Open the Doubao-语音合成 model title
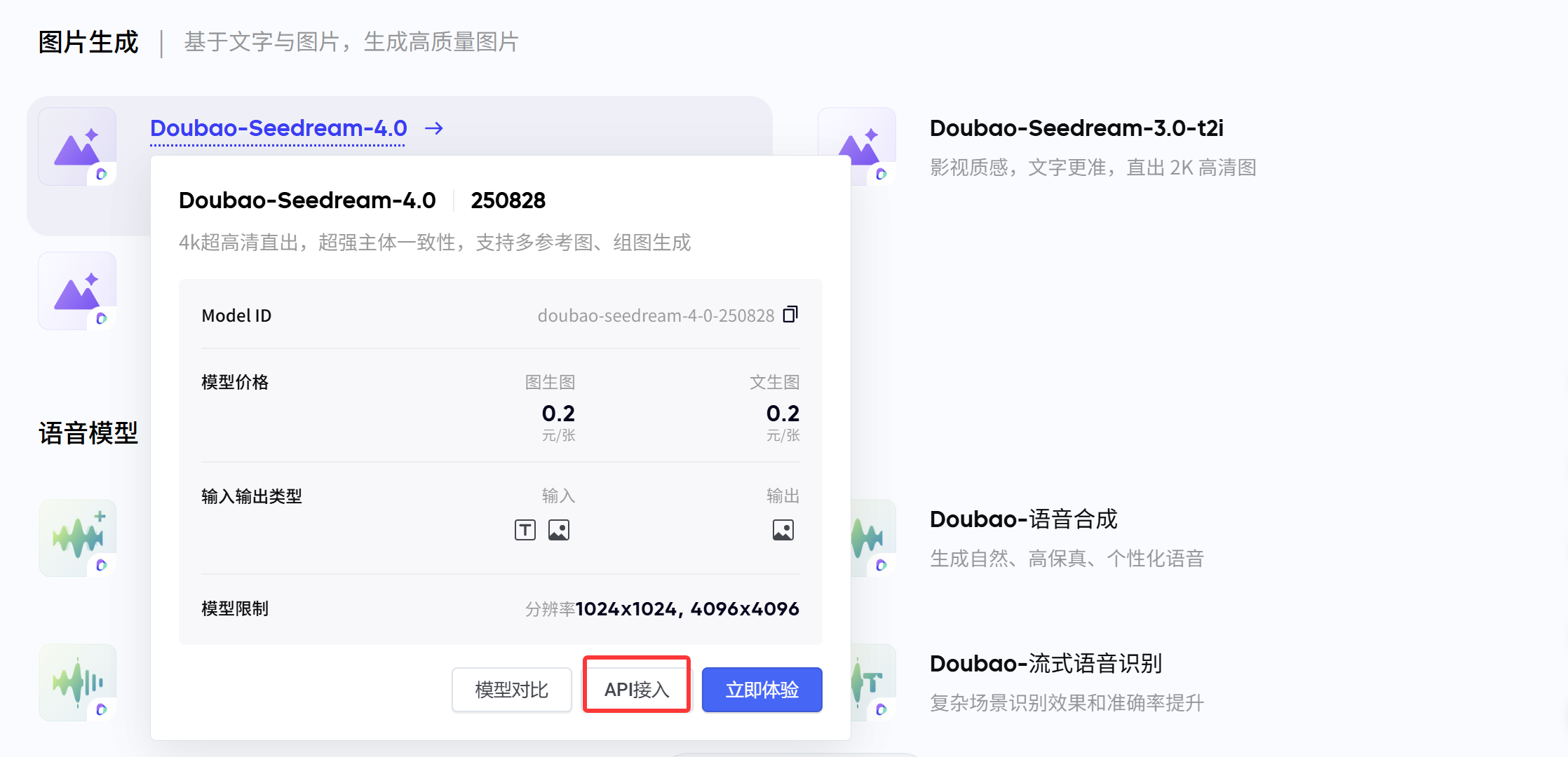 (x=1024, y=519)
